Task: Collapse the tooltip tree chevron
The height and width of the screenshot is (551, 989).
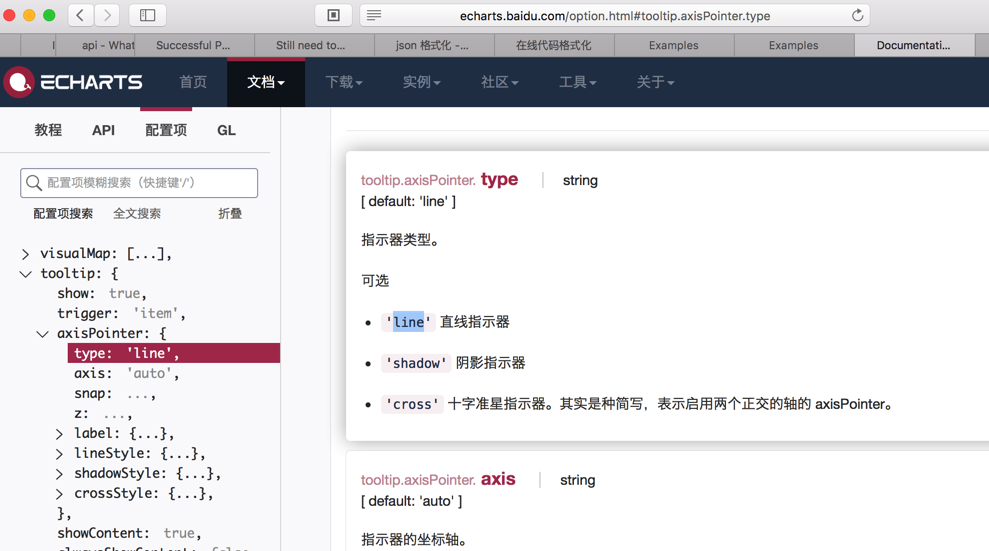Action: tap(25, 274)
